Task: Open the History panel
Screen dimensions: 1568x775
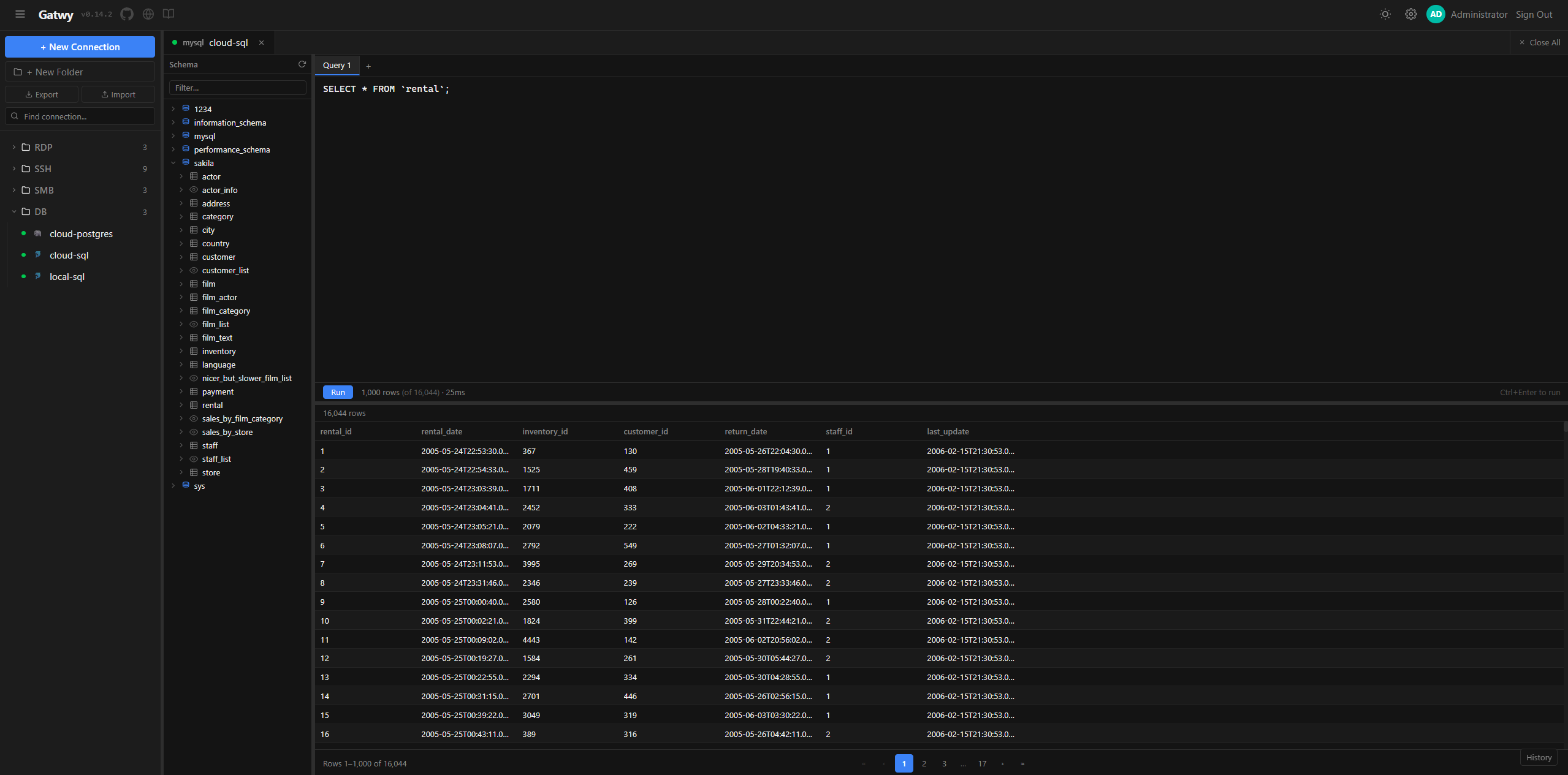Action: (1539, 757)
